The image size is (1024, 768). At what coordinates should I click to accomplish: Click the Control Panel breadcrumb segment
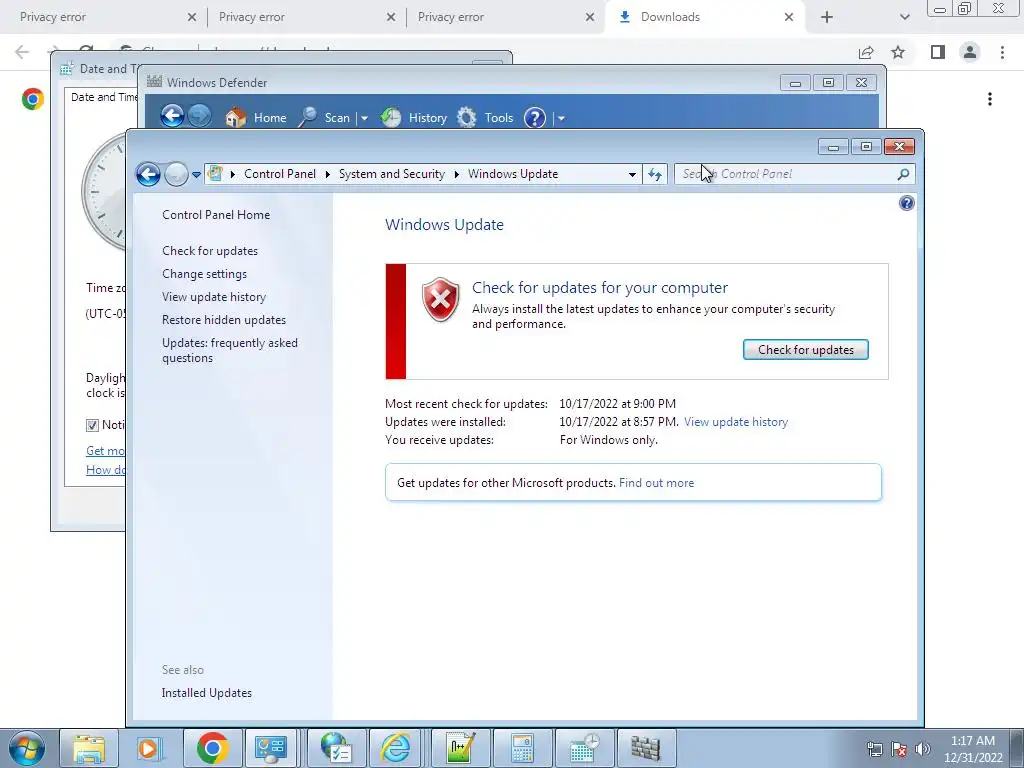[x=280, y=174]
